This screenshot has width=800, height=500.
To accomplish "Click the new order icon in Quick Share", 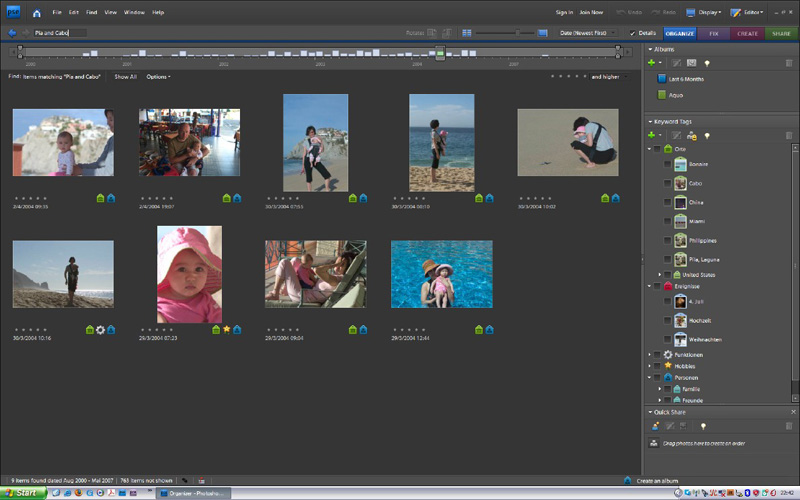I will click(x=654, y=426).
